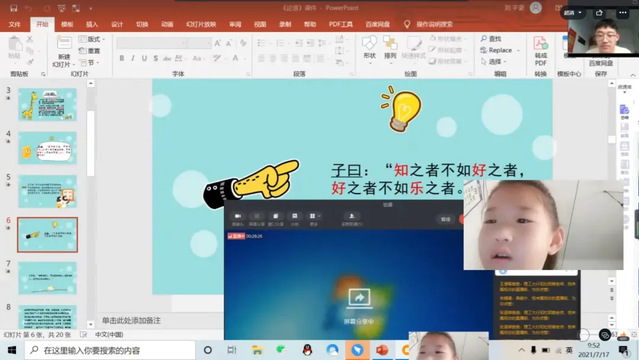
Task: Open the File (文件) menu
Action: coord(15,24)
